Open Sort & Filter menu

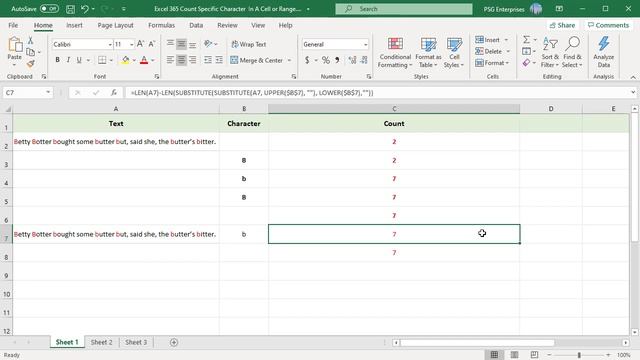click(550, 53)
